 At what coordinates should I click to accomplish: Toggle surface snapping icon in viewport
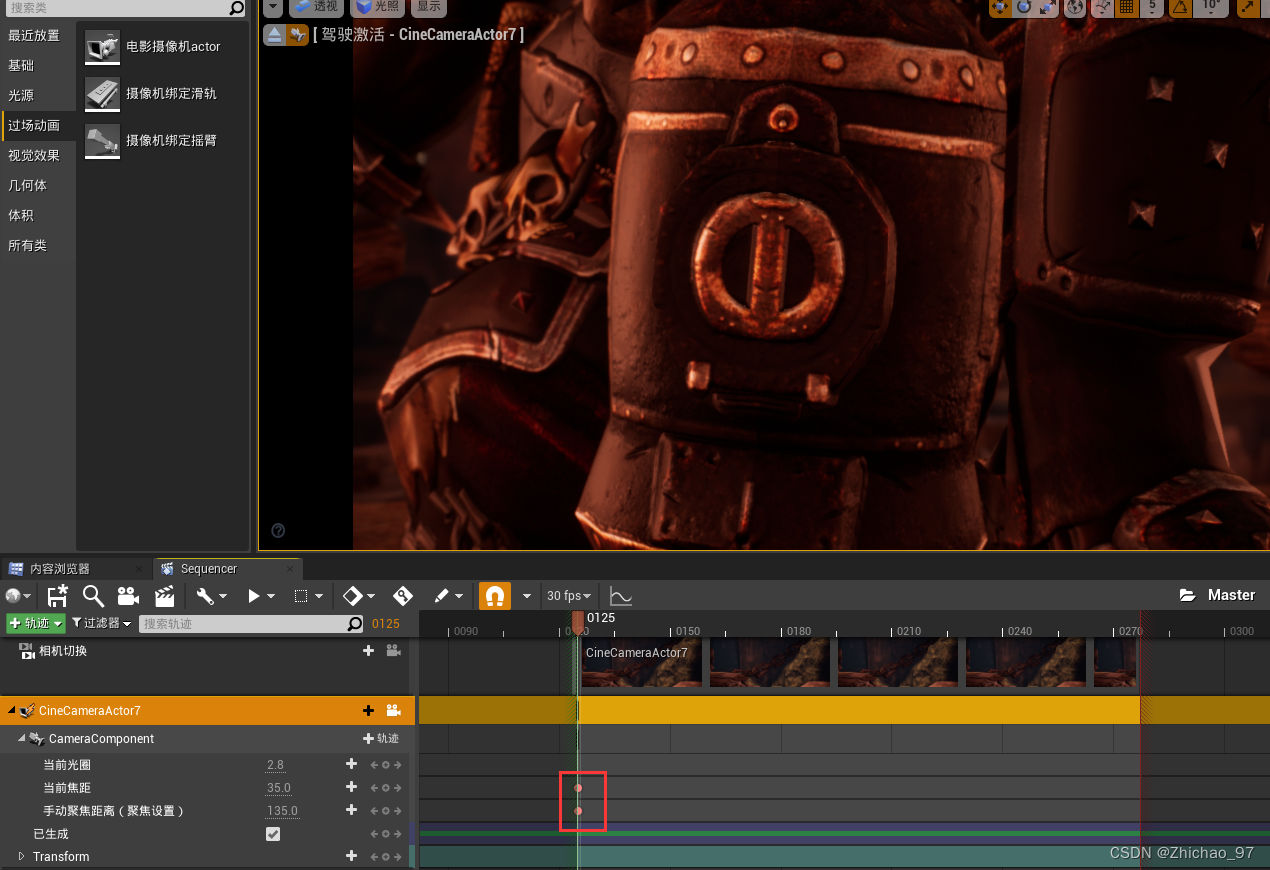[x=1102, y=7]
